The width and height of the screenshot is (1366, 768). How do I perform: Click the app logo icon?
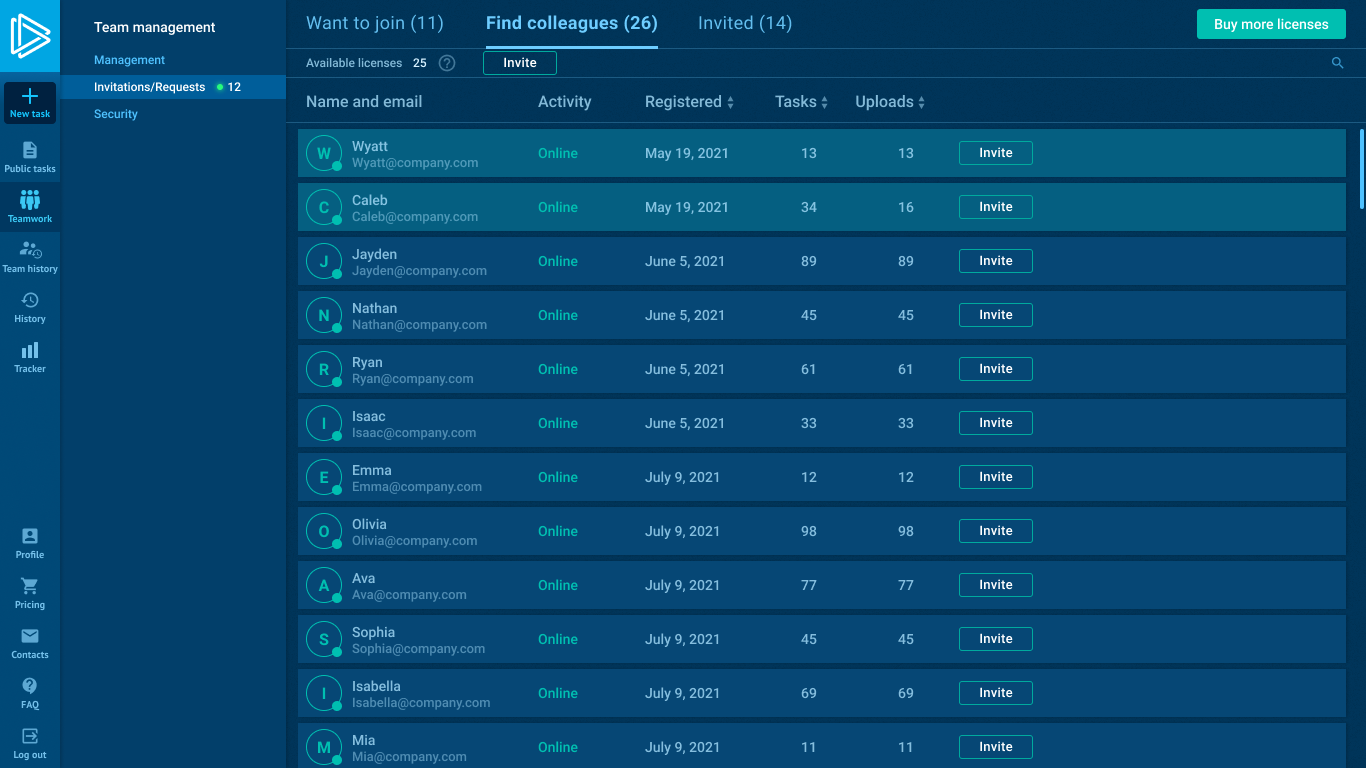point(30,36)
